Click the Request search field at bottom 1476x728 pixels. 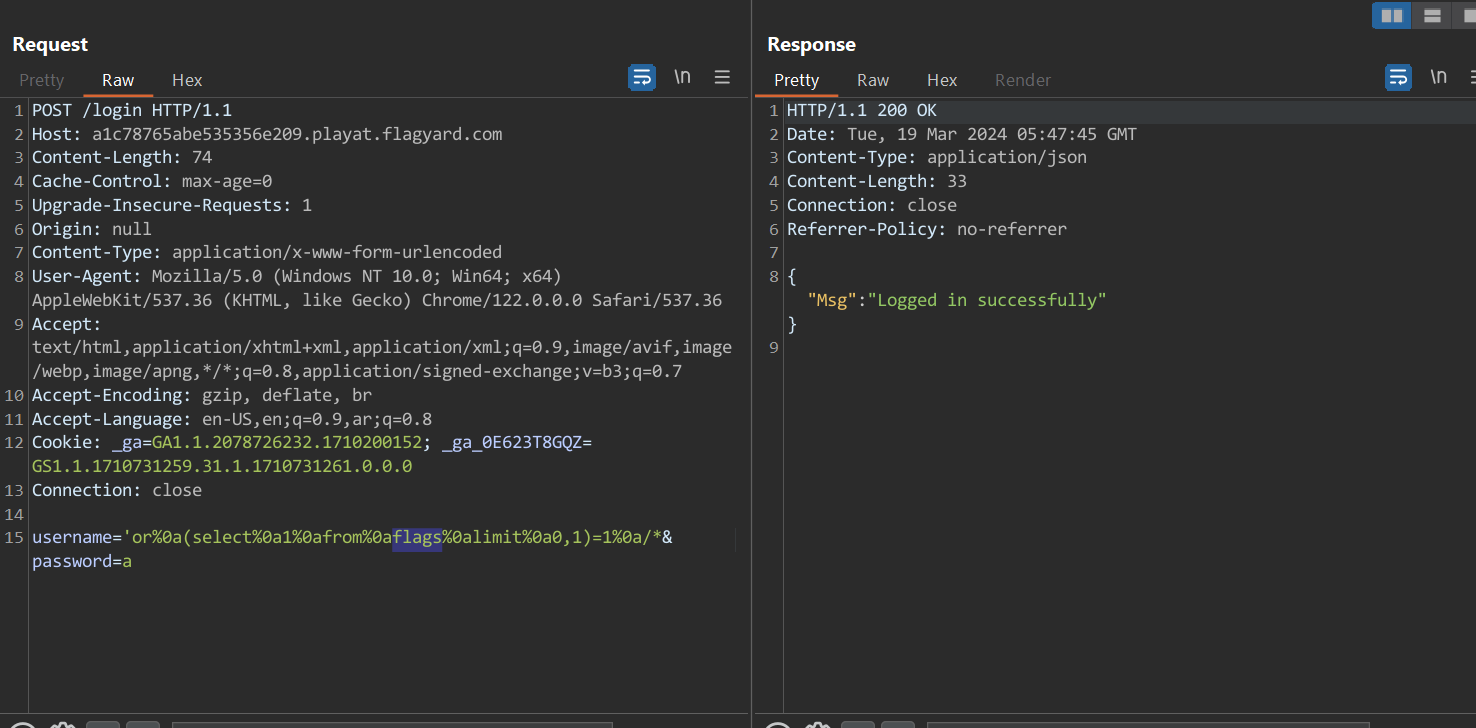click(x=390, y=724)
